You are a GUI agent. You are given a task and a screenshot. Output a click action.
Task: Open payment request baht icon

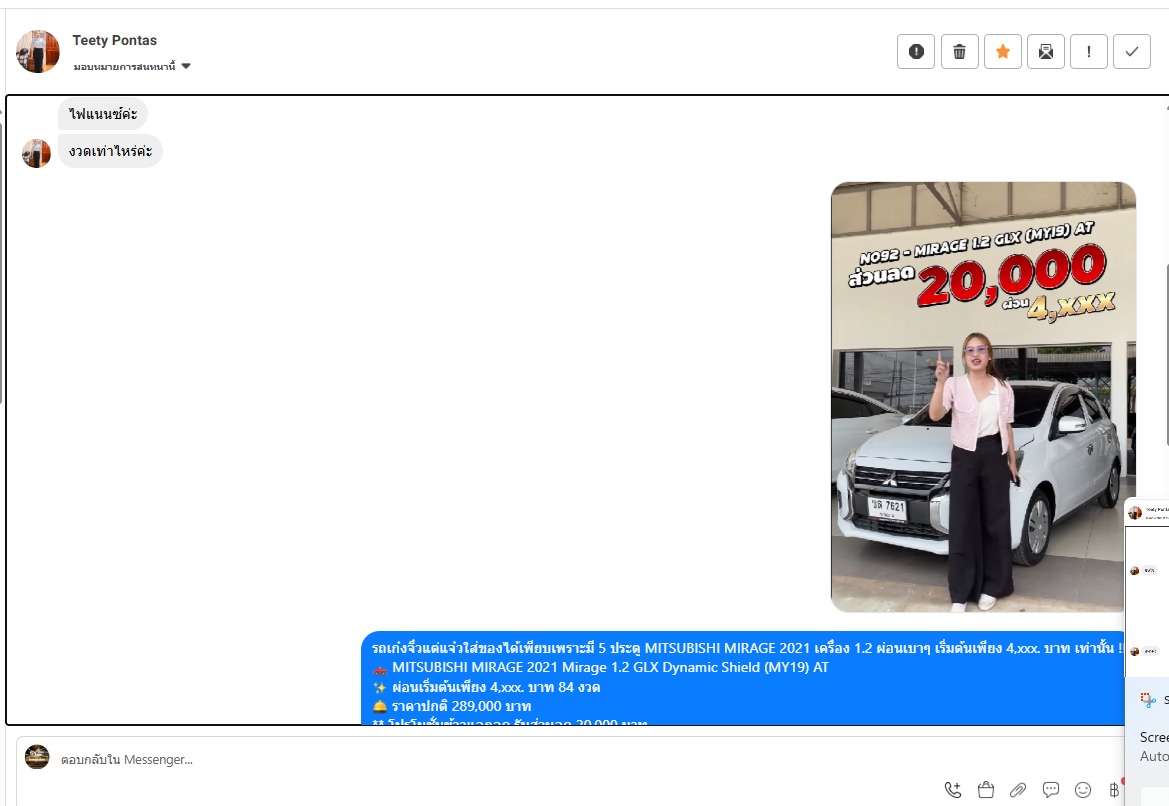pos(1114,790)
